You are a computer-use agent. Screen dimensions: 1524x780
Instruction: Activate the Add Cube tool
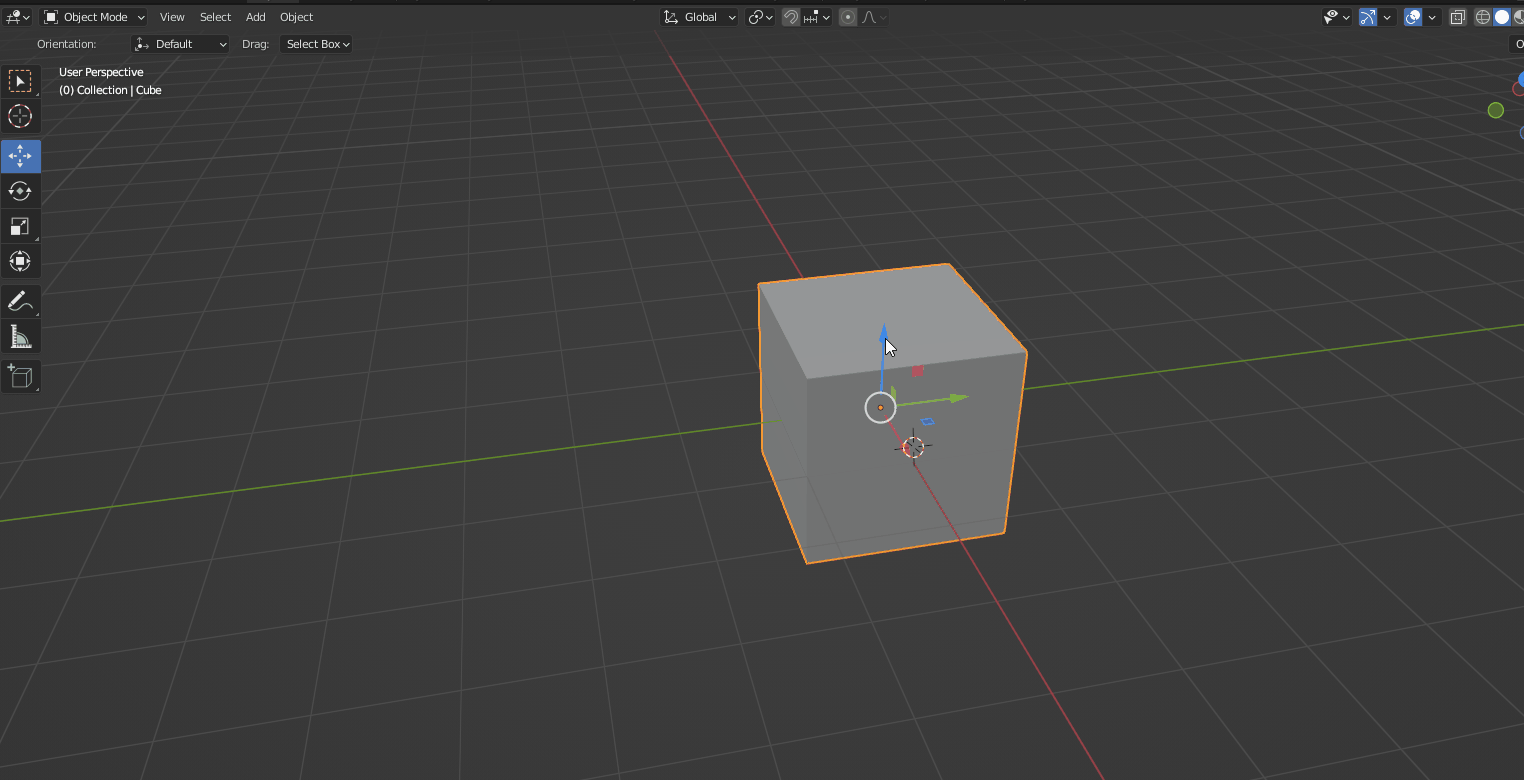tap(20, 377)
